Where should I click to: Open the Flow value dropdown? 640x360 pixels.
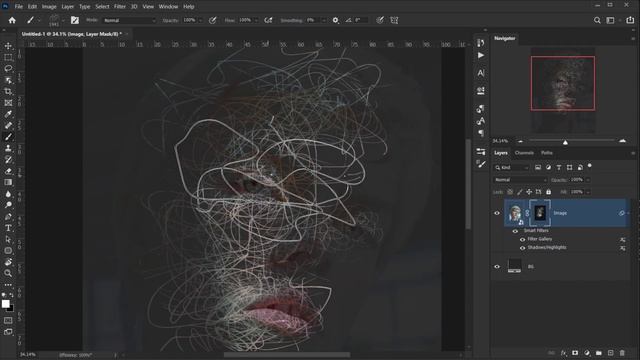point(256,20)
